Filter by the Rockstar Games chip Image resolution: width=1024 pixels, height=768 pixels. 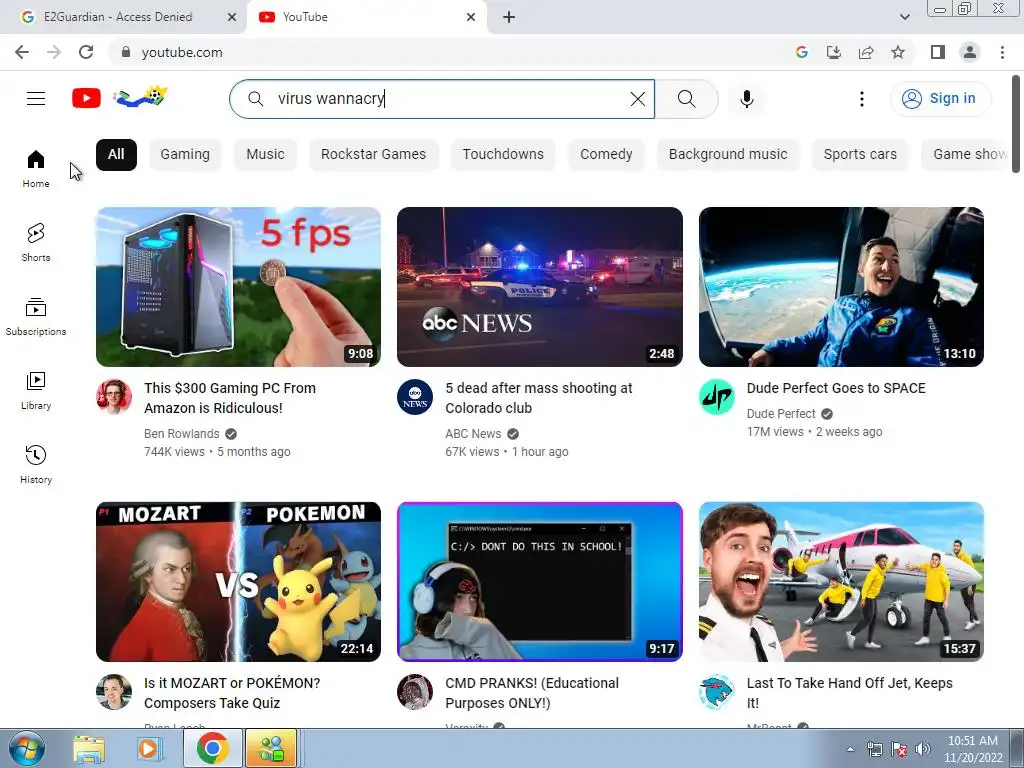[373, 155]
